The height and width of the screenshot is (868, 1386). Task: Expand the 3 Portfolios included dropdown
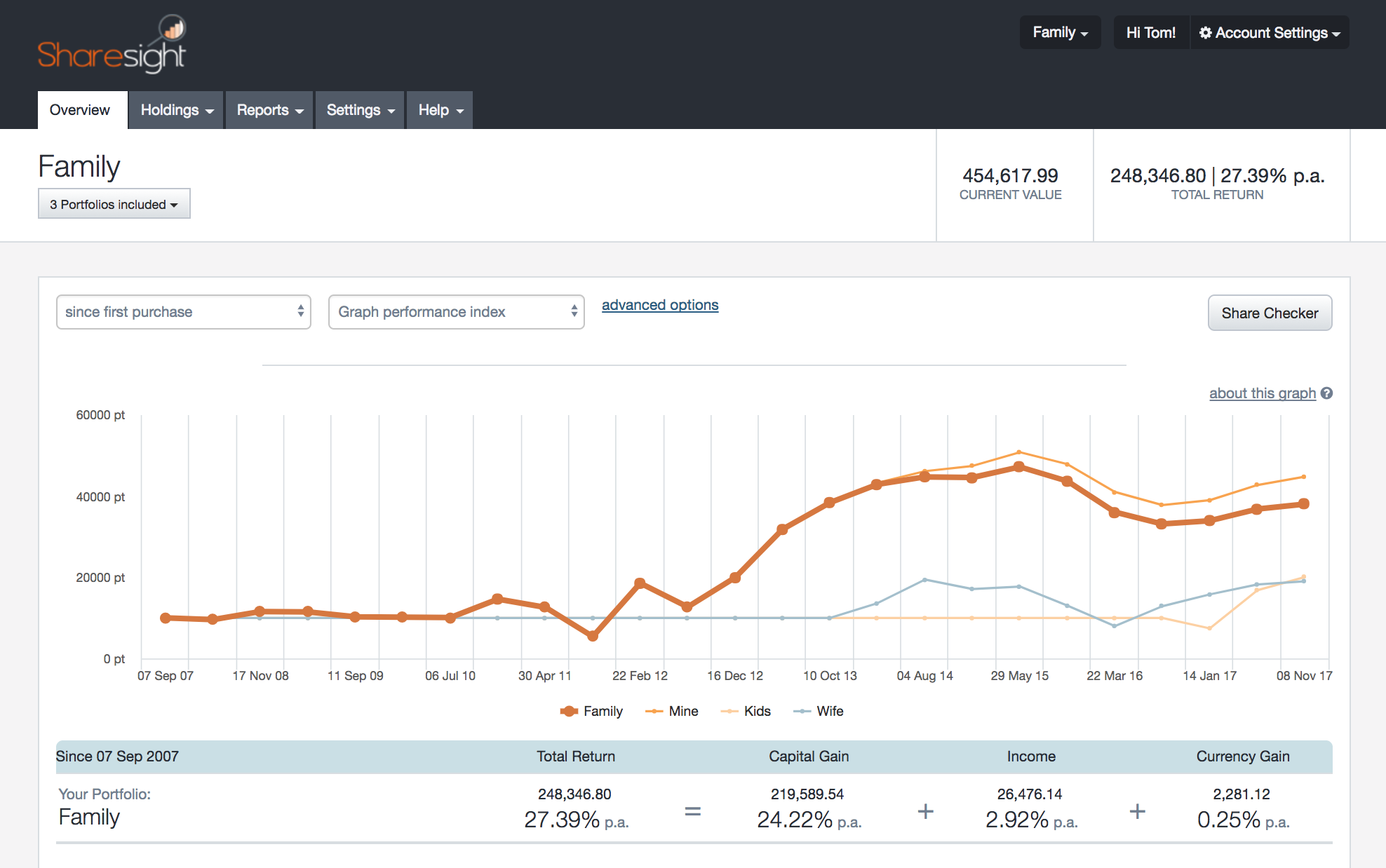point(114,204)
